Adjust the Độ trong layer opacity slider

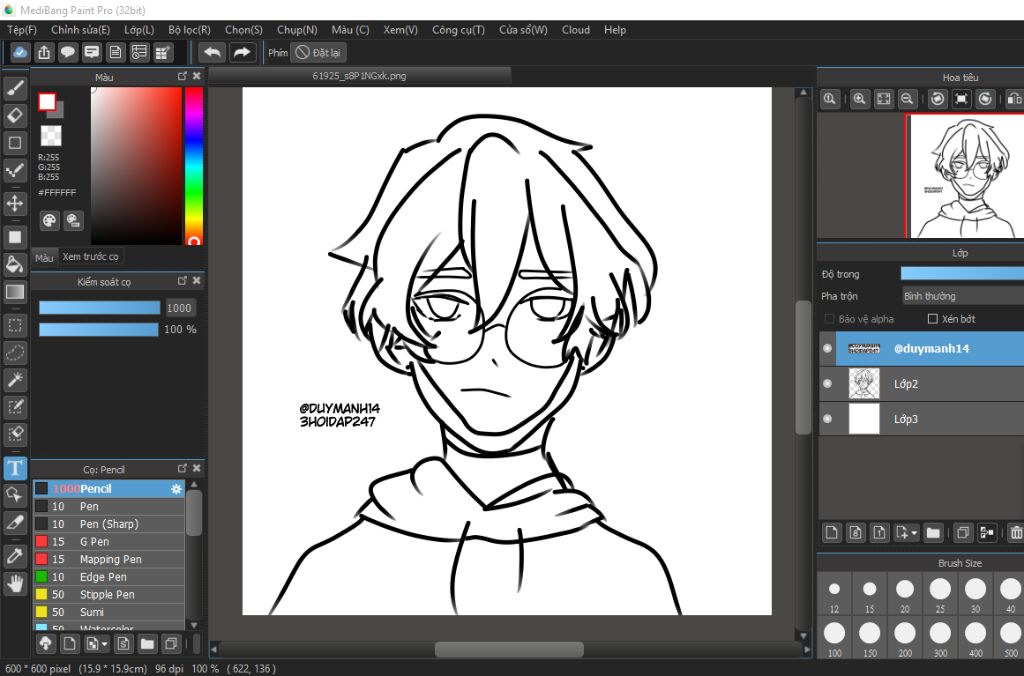click(x=962, y=274)
